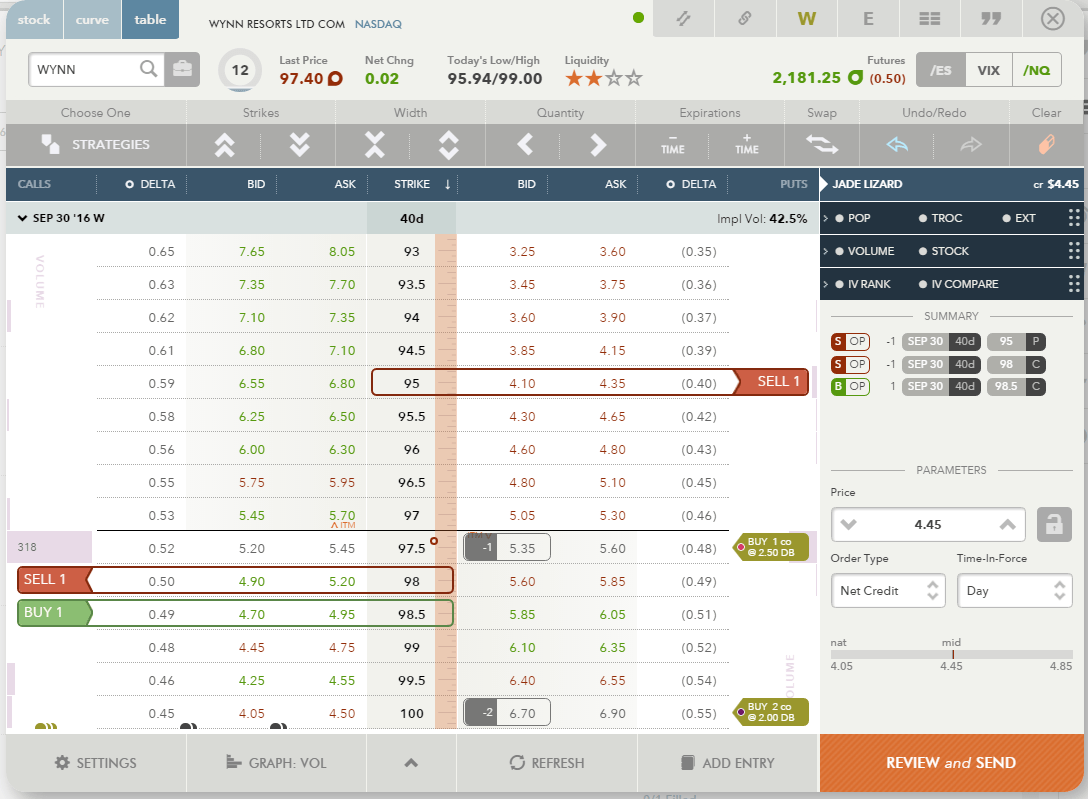The image size is (1088, 799).
Task: Click the 12 circular badge indicator
Action: [x=240, y=70]
